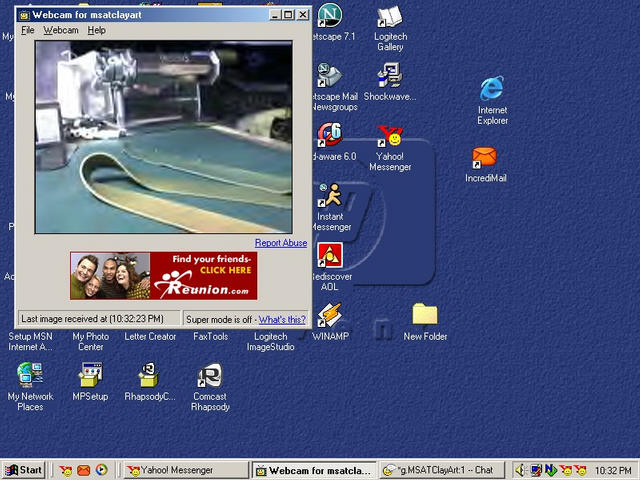The width and height of the screenshot is (640, 480).
Task: Switch to the g.MSATClayArt:1 Chat taskbar button
Action: click(442, 471)
